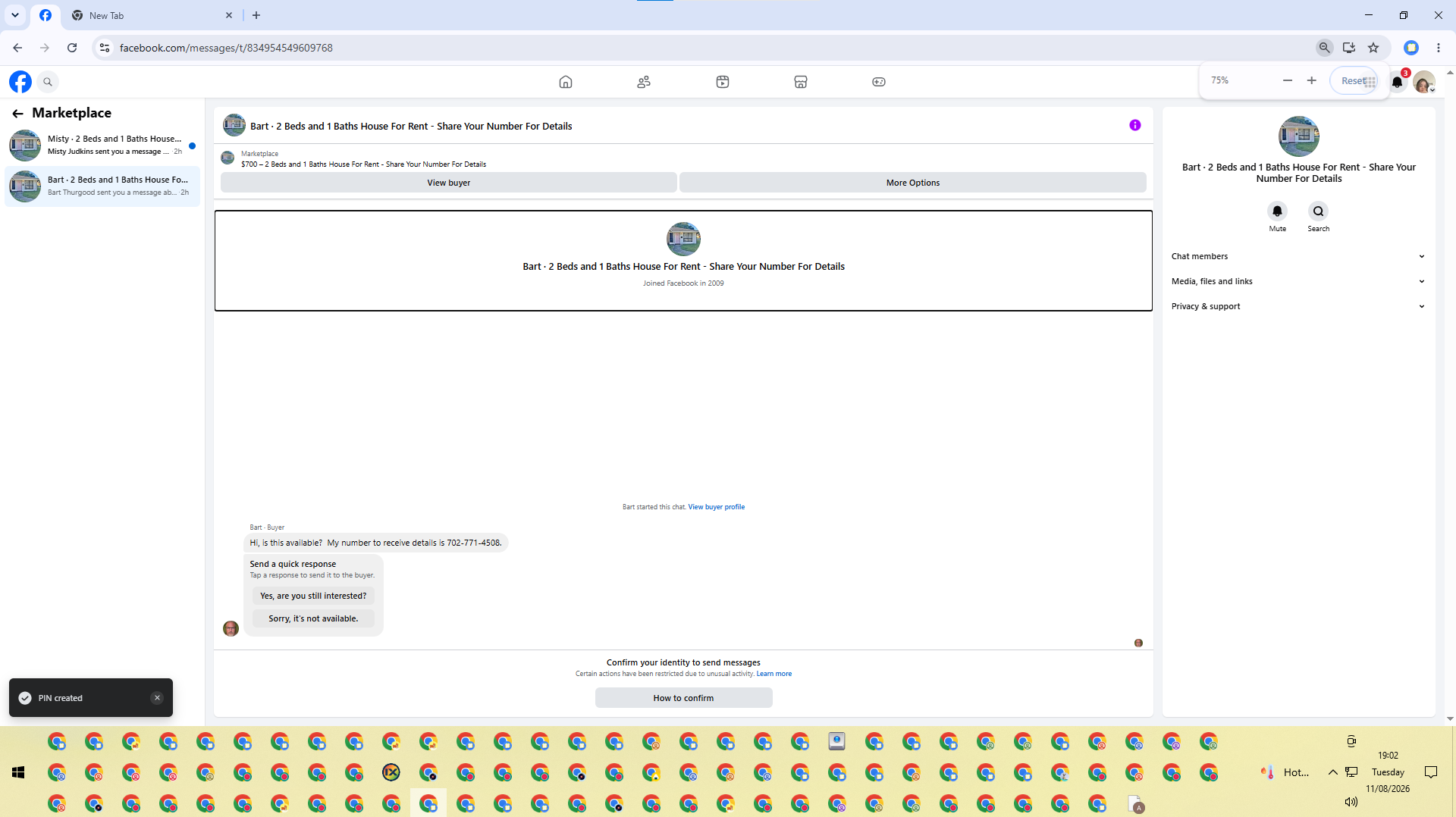Click the address bar URL field
Image resolution: width=1456 pixels, height=817 pixels.
(713, 48)
